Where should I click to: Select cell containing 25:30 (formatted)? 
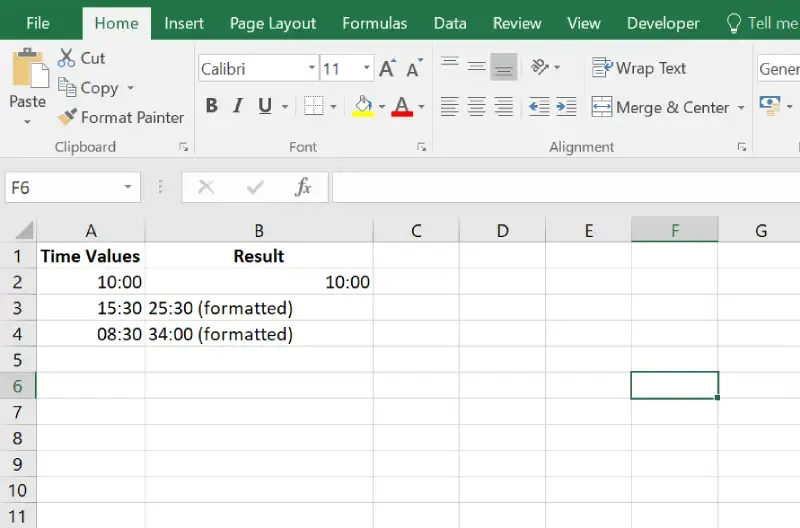259,308
